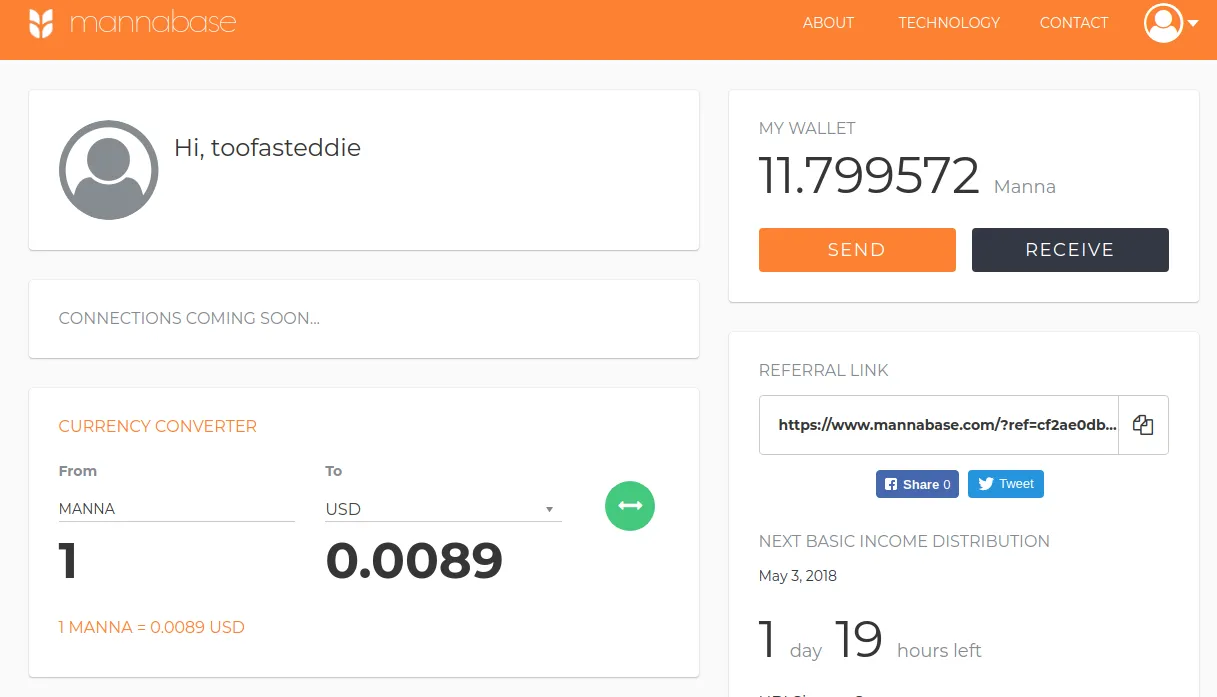This screenshot has width=1217, height=697.
Task: Expand the account dropdown caret
Action: (x=1193, y=24)
